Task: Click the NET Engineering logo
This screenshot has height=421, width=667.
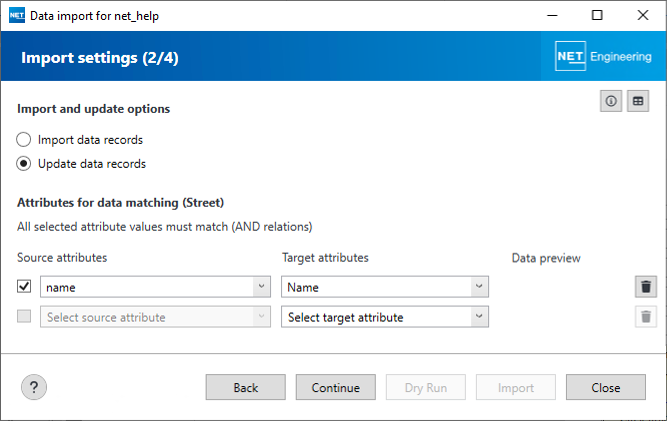Action: click(x=603, y=57)
